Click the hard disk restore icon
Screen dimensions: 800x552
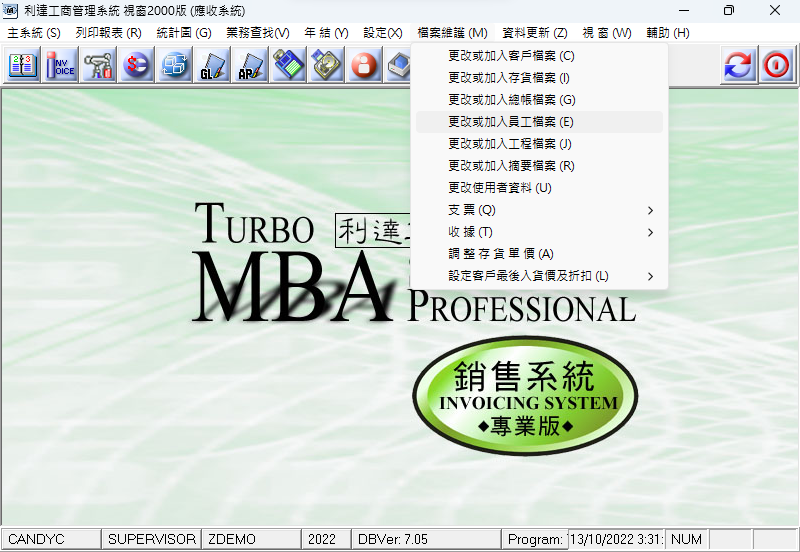click(x=326, y=65)
